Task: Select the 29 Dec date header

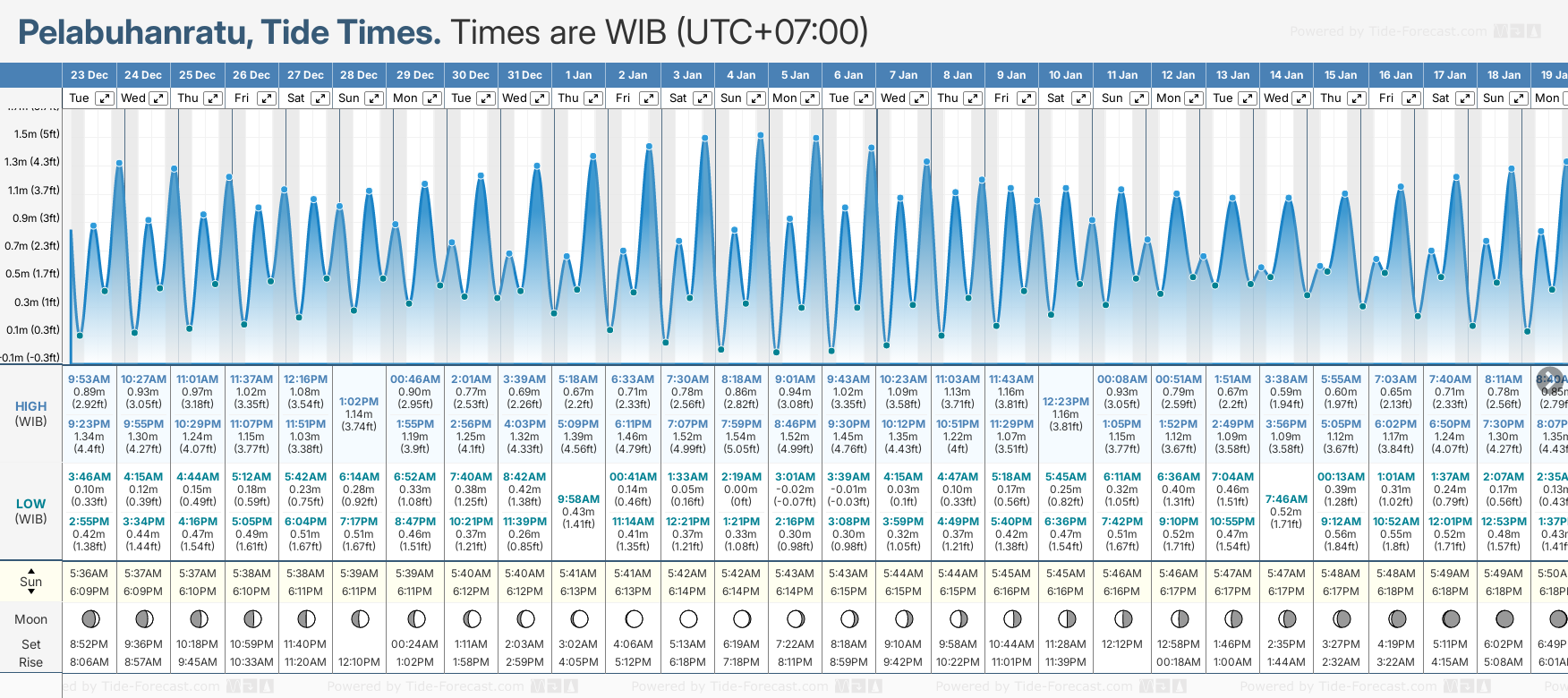Action: tap(415, 75)
